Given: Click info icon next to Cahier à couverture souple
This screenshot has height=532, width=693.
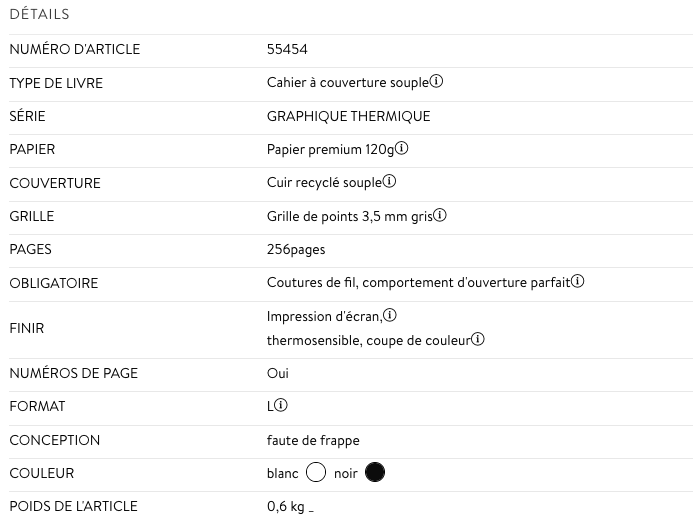Looking at the screenshot, I should tap(437, 82).
